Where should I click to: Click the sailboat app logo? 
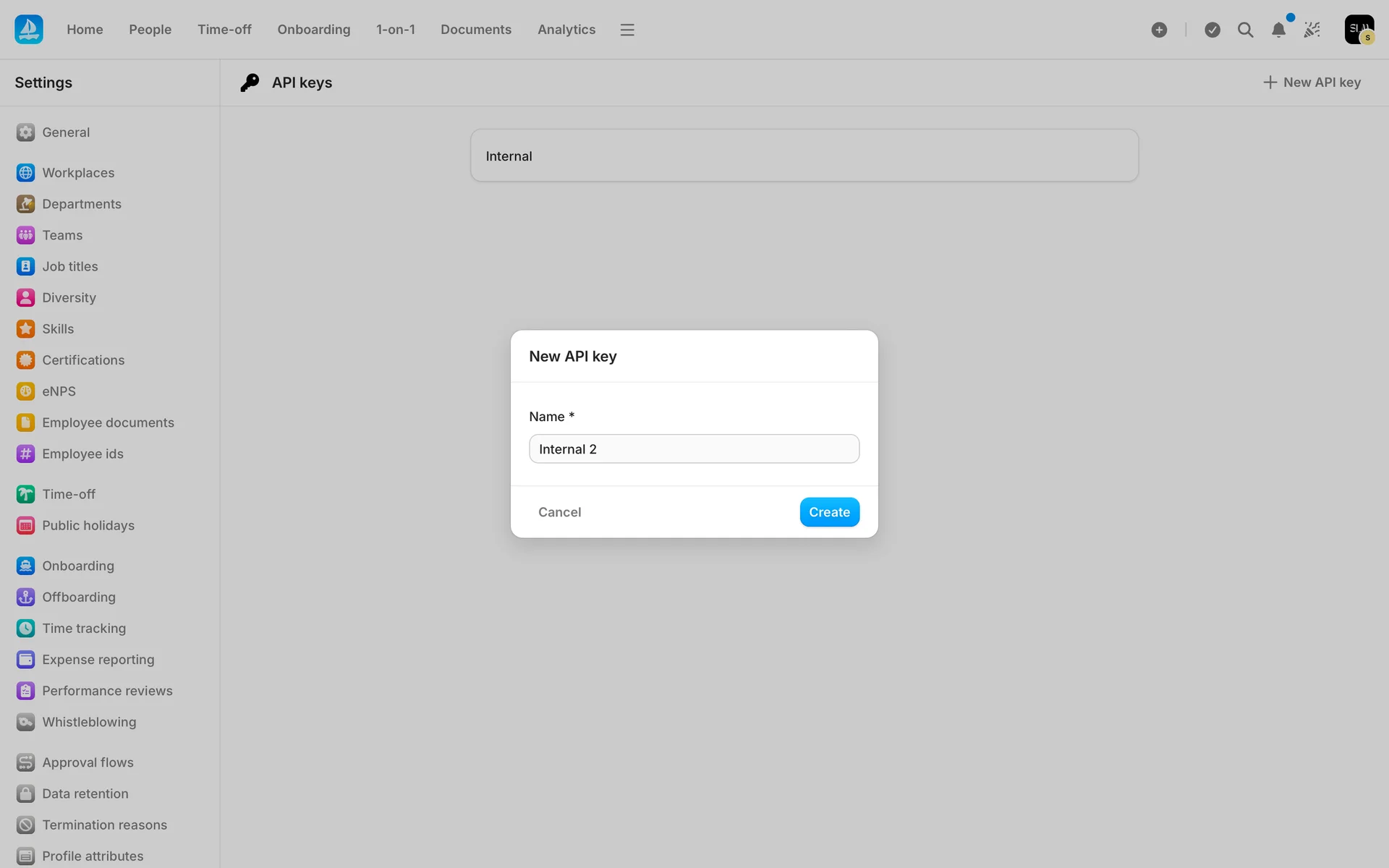(x=29, y=30)
